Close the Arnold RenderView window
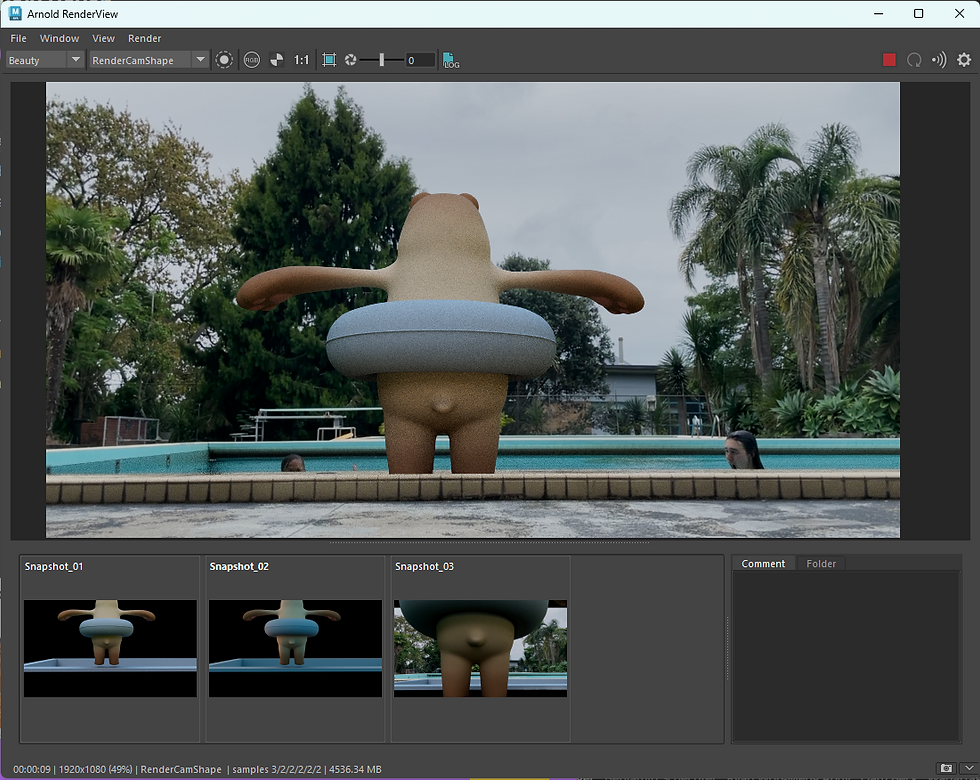 pos(959,14)
